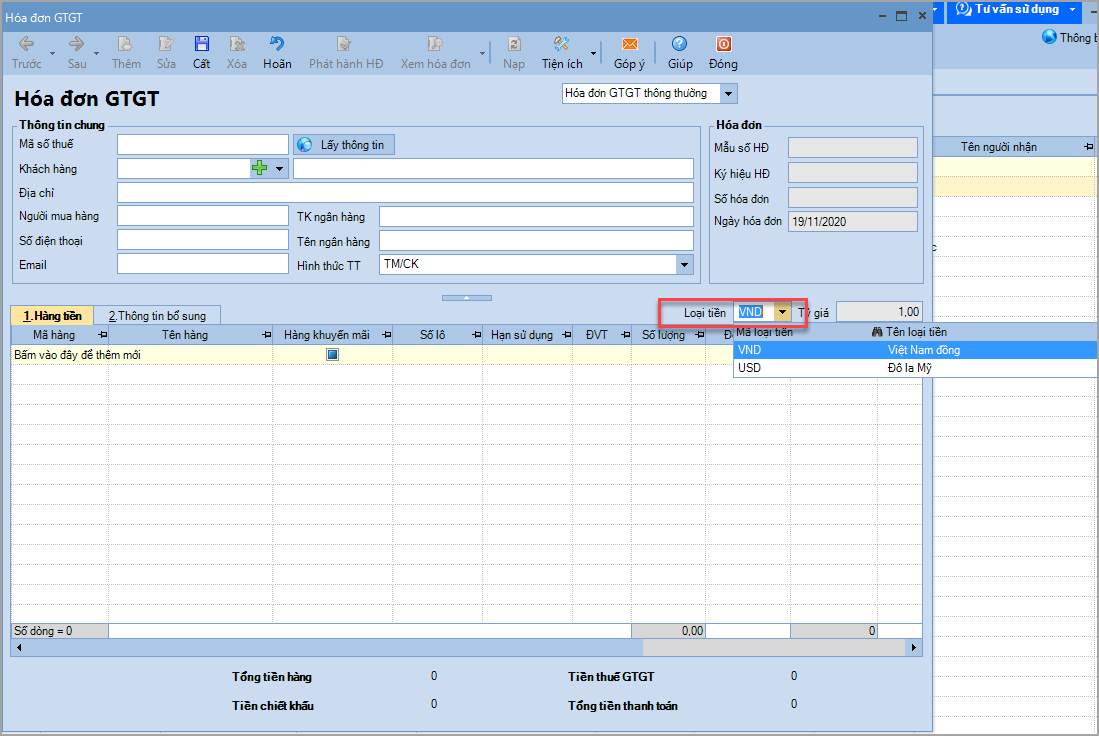
Task: Open the Tiện ích utilities tool
Action: [562, 53]
